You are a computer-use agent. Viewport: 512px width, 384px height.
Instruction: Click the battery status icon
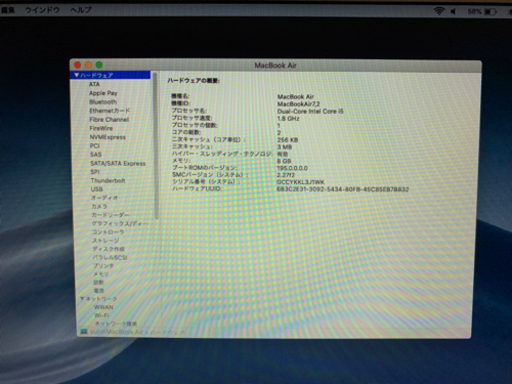(x=490, y=12)
